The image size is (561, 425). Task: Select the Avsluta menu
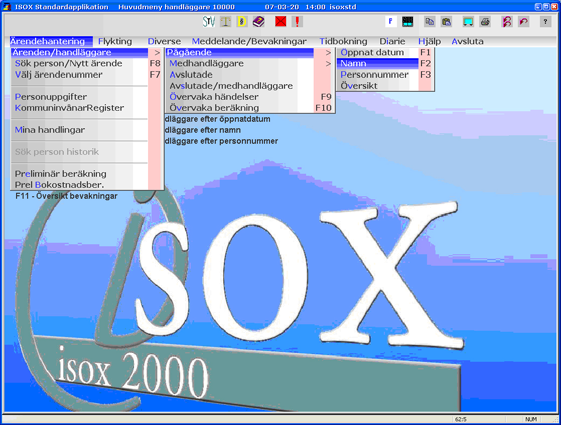[467, 41]
